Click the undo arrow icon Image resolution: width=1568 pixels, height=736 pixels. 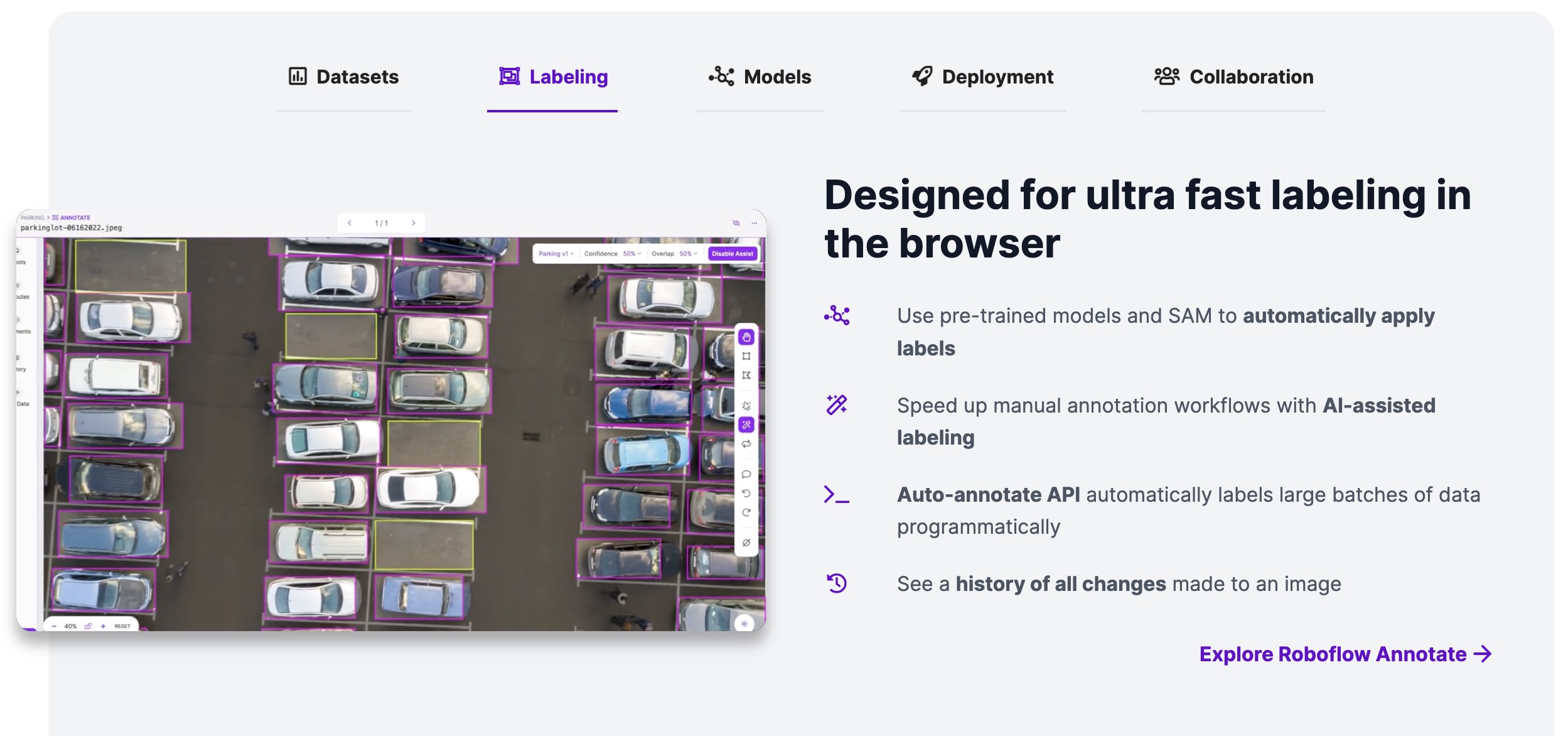tap(746, 493)
